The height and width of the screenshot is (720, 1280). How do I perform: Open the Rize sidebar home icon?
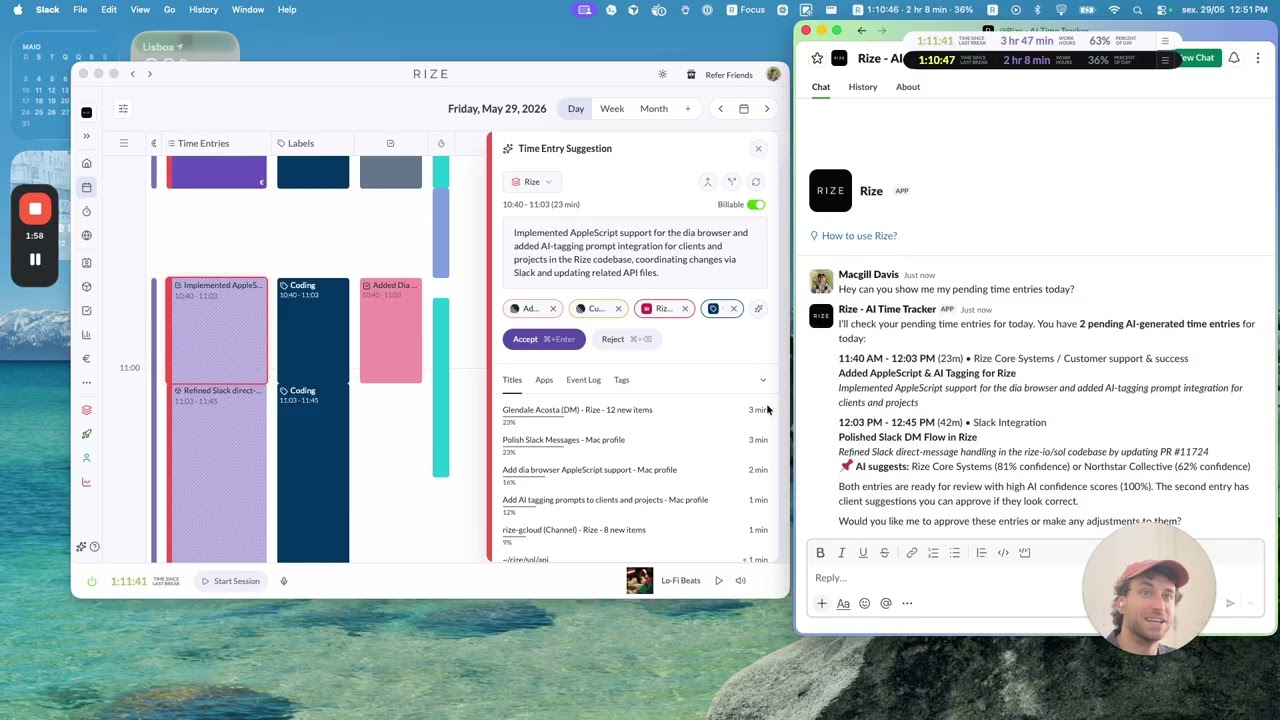87,163
